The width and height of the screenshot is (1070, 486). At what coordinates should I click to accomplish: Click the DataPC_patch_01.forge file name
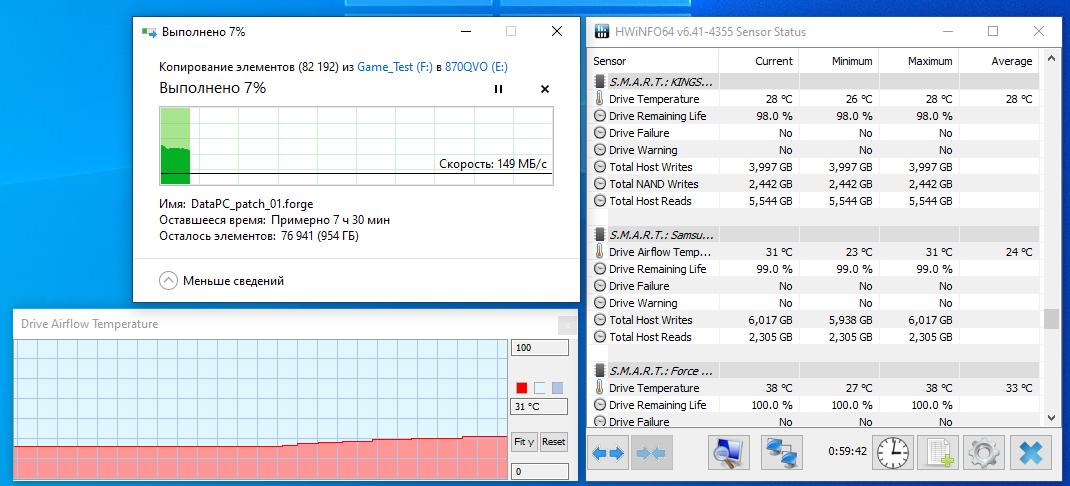tap(252, 204)
